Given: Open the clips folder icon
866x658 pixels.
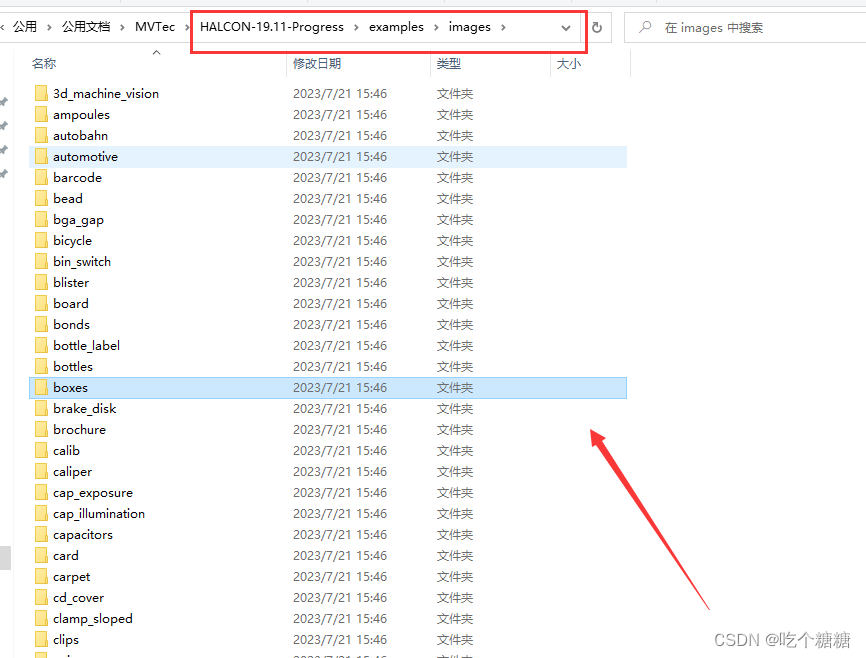Looking at the screenshot, I should coord(40,639).
